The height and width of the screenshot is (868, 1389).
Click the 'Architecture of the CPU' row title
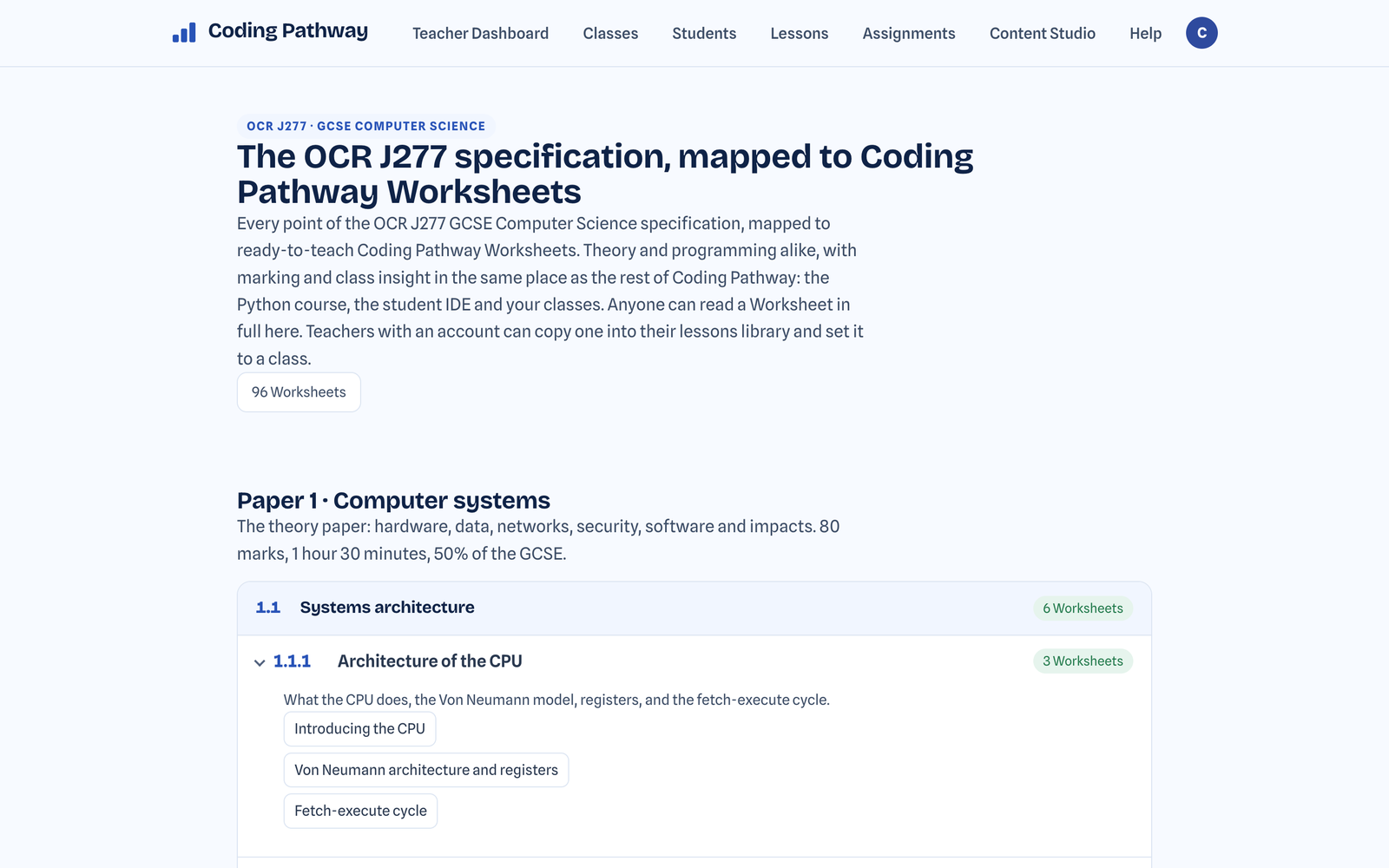coord(430,661)
